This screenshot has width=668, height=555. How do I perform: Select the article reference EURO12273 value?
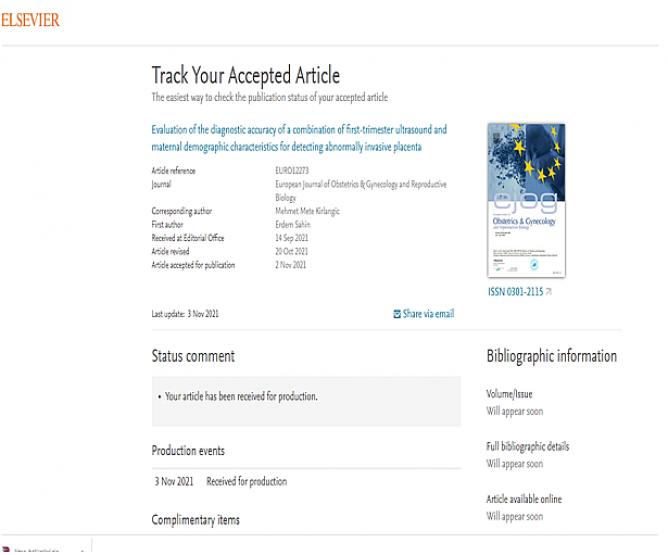tap(292, 171)
